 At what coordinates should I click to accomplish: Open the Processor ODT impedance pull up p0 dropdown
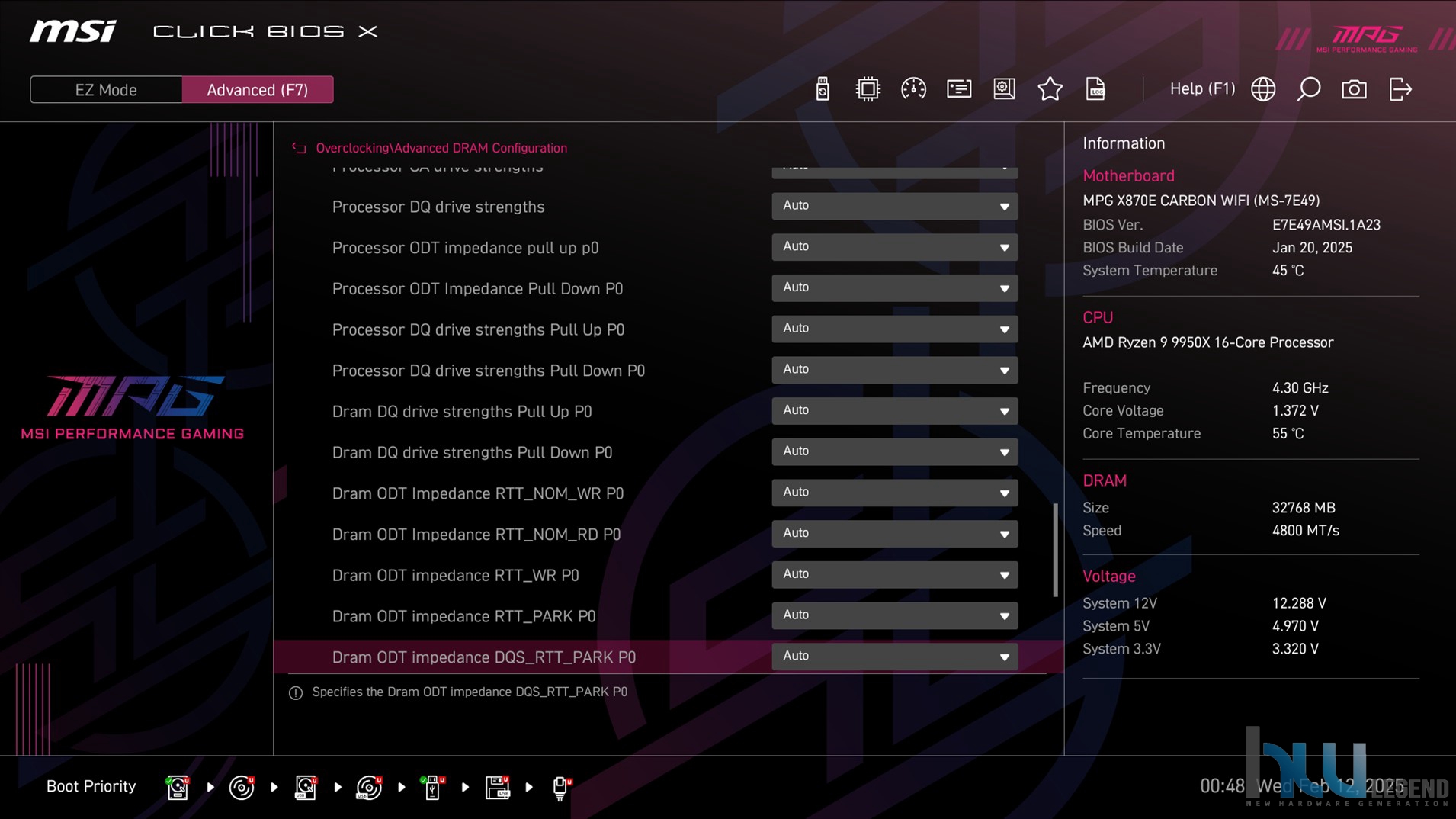coord(894,247)
